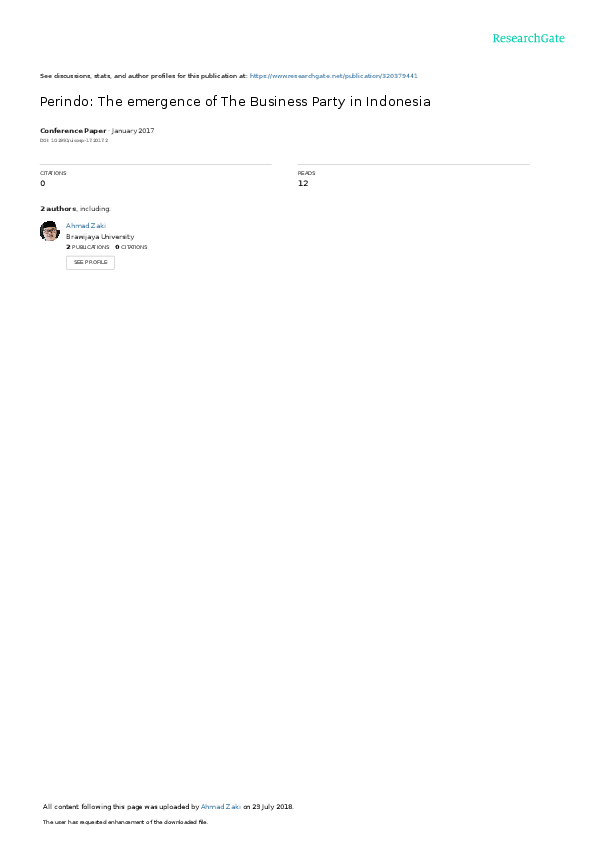Open the researchgate.net publication URL link
Image resolution: width=595 pixels, height=841 pixels.
pyautogui.click(x=333, y=76)
